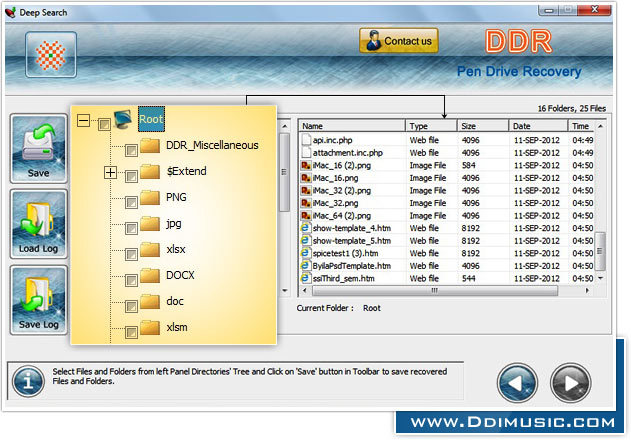Sort the file list by Name column
Image resolution: width=631 pixels, height=440 pixels.
[x=352, y=126]
